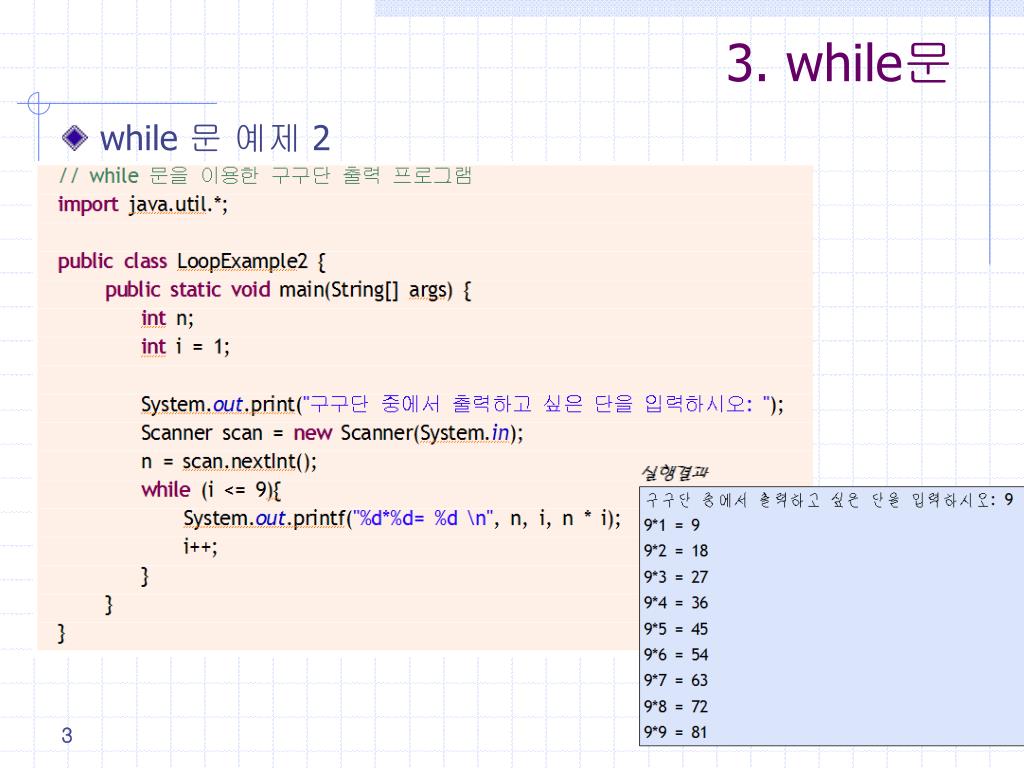Click the 'Scanner scan = new Scanner(System.in);' line
Viewport: 1024px width, 768px height.
pyautogui.click(x=332, y=432)
